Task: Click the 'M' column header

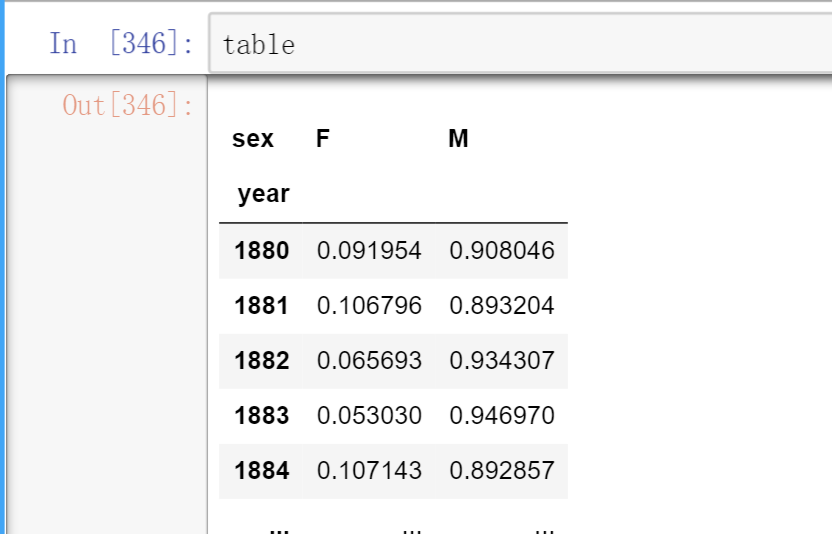Action: pyautogui.click(x=458, y=139)
